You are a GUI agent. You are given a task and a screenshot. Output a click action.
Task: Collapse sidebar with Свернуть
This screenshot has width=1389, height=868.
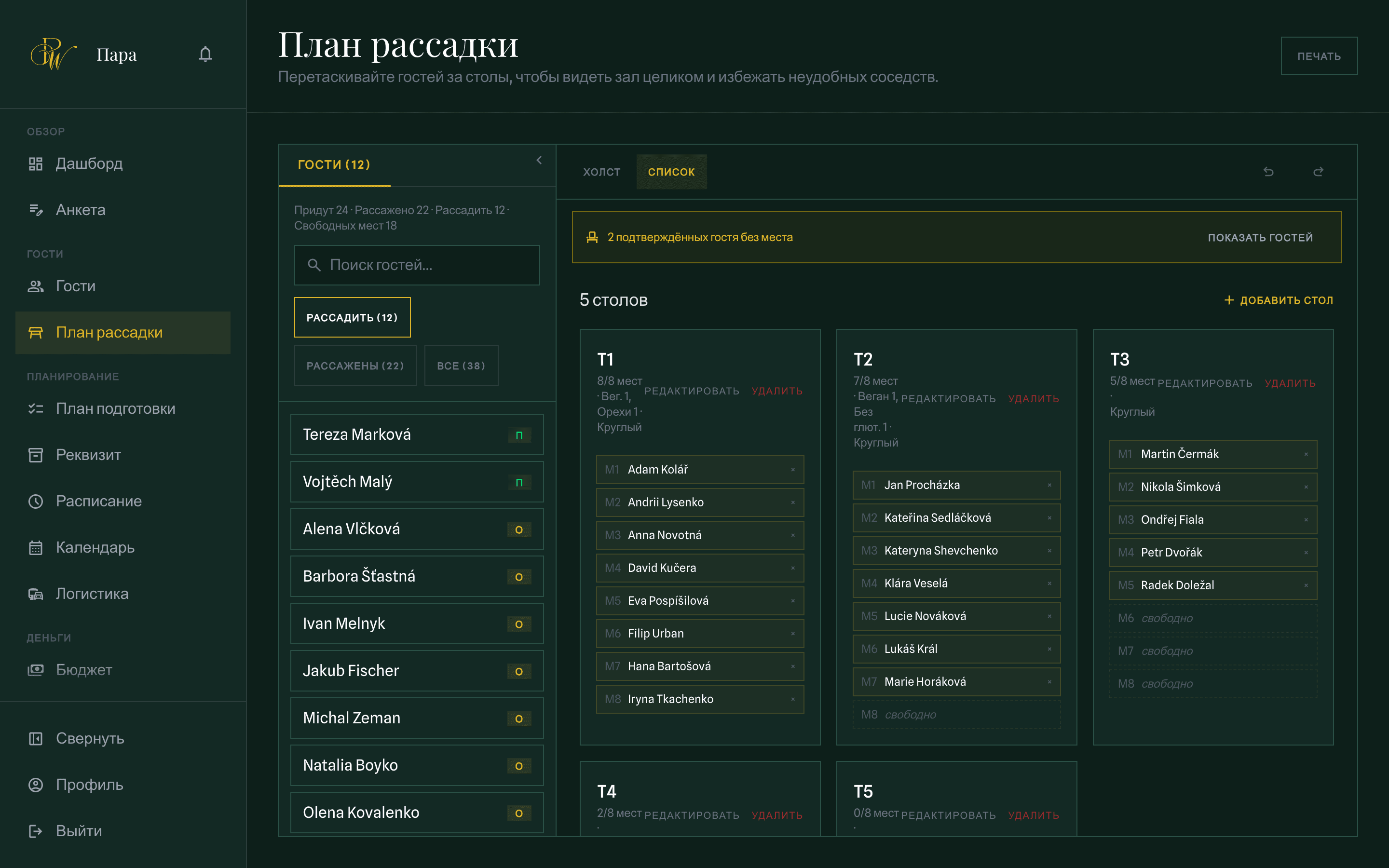click(123, 738)
